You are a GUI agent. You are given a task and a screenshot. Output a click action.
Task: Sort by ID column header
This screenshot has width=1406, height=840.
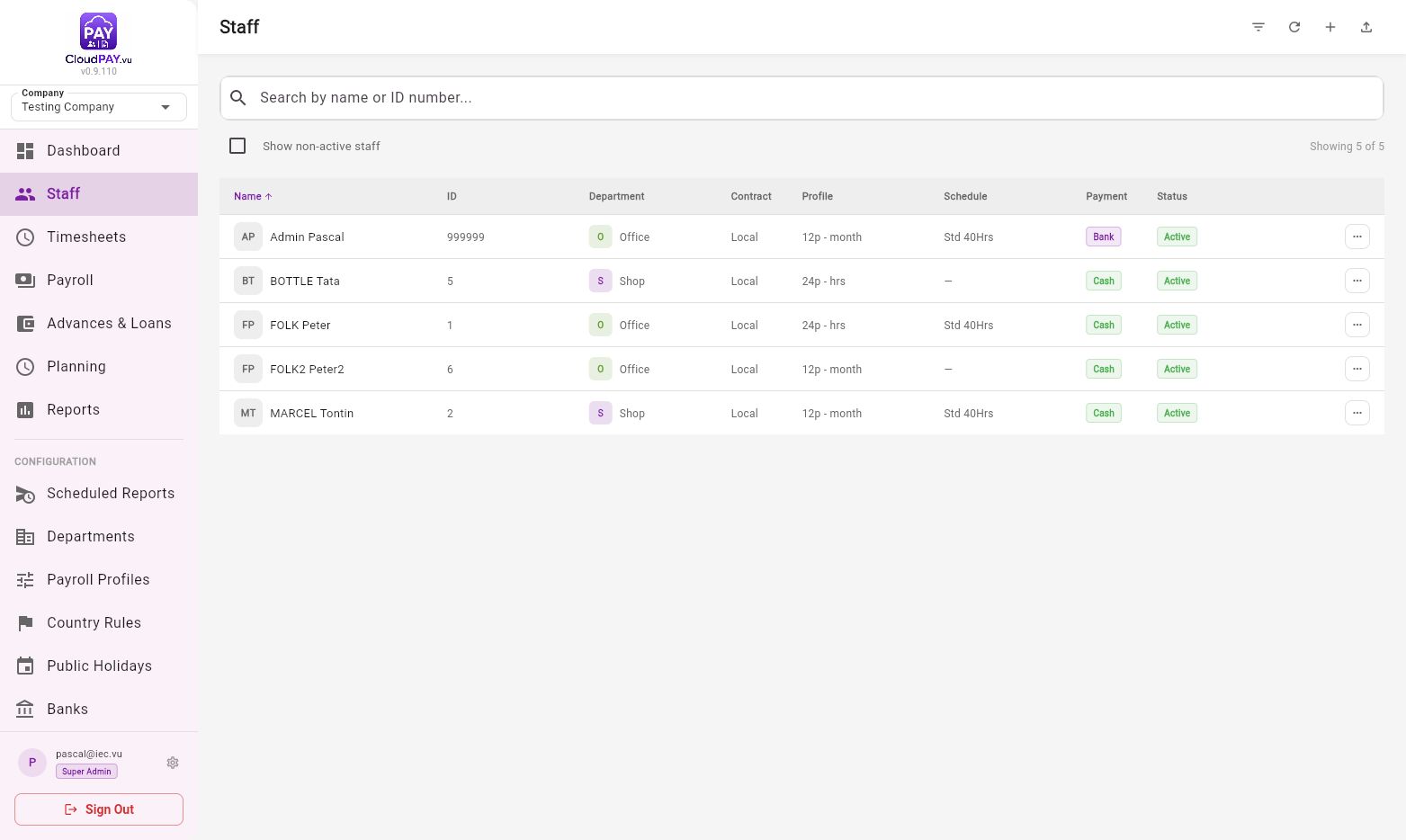[x=452, y=196]
